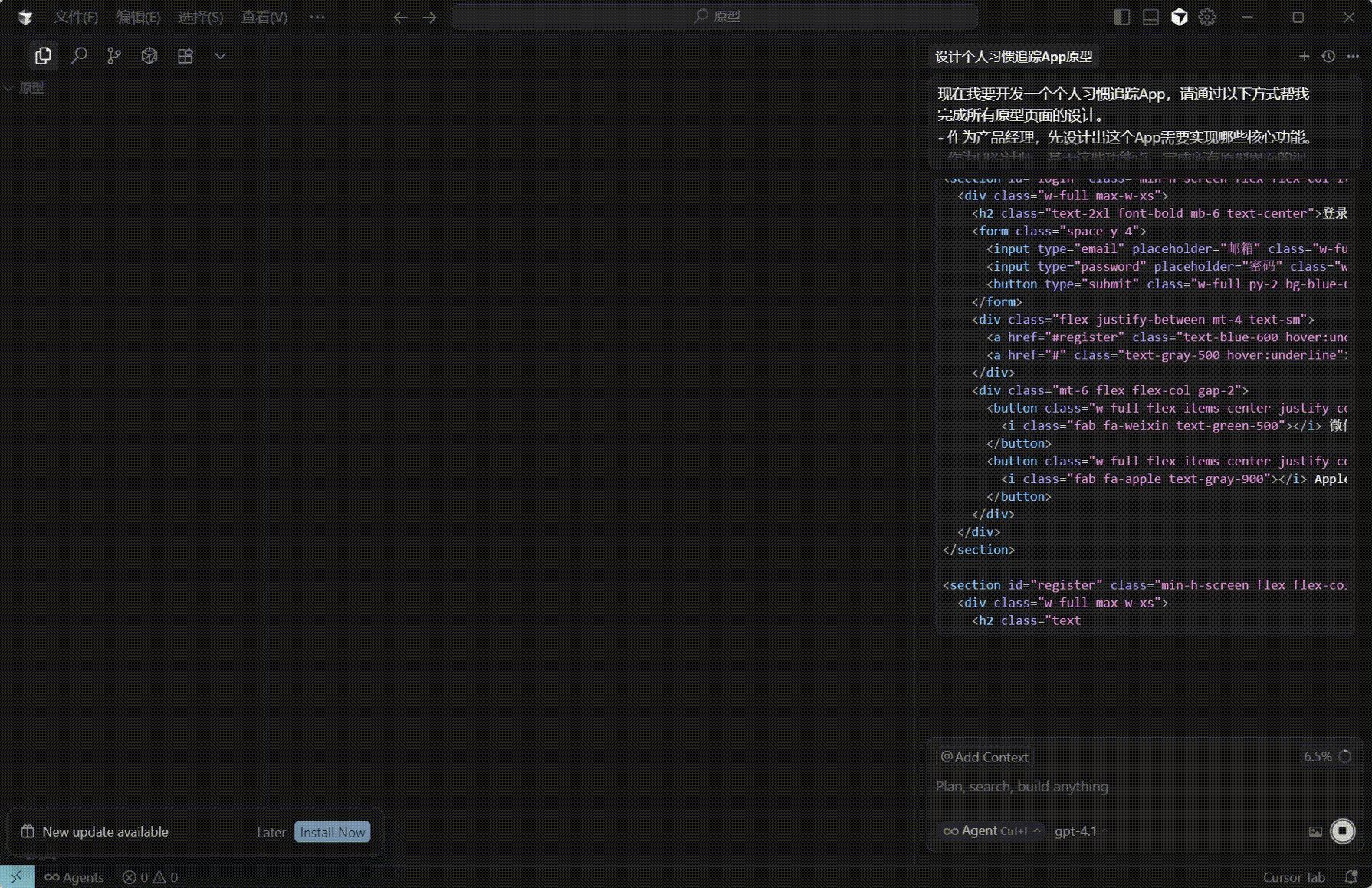Toggle the AI chat pane
The image size is (1372, 888).
coord(1180,17)
